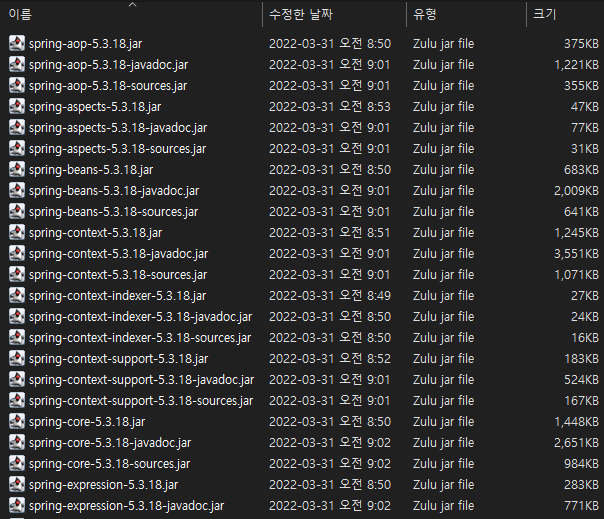Select file name spring-core-5.3.18-javadoc.jar

click(110, 443)
